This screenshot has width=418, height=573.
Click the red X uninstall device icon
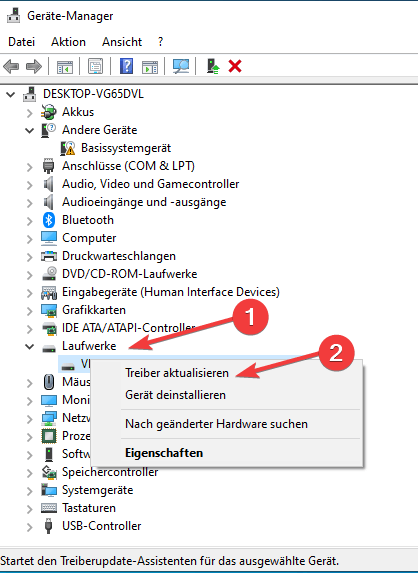click(x=235, y=67)
